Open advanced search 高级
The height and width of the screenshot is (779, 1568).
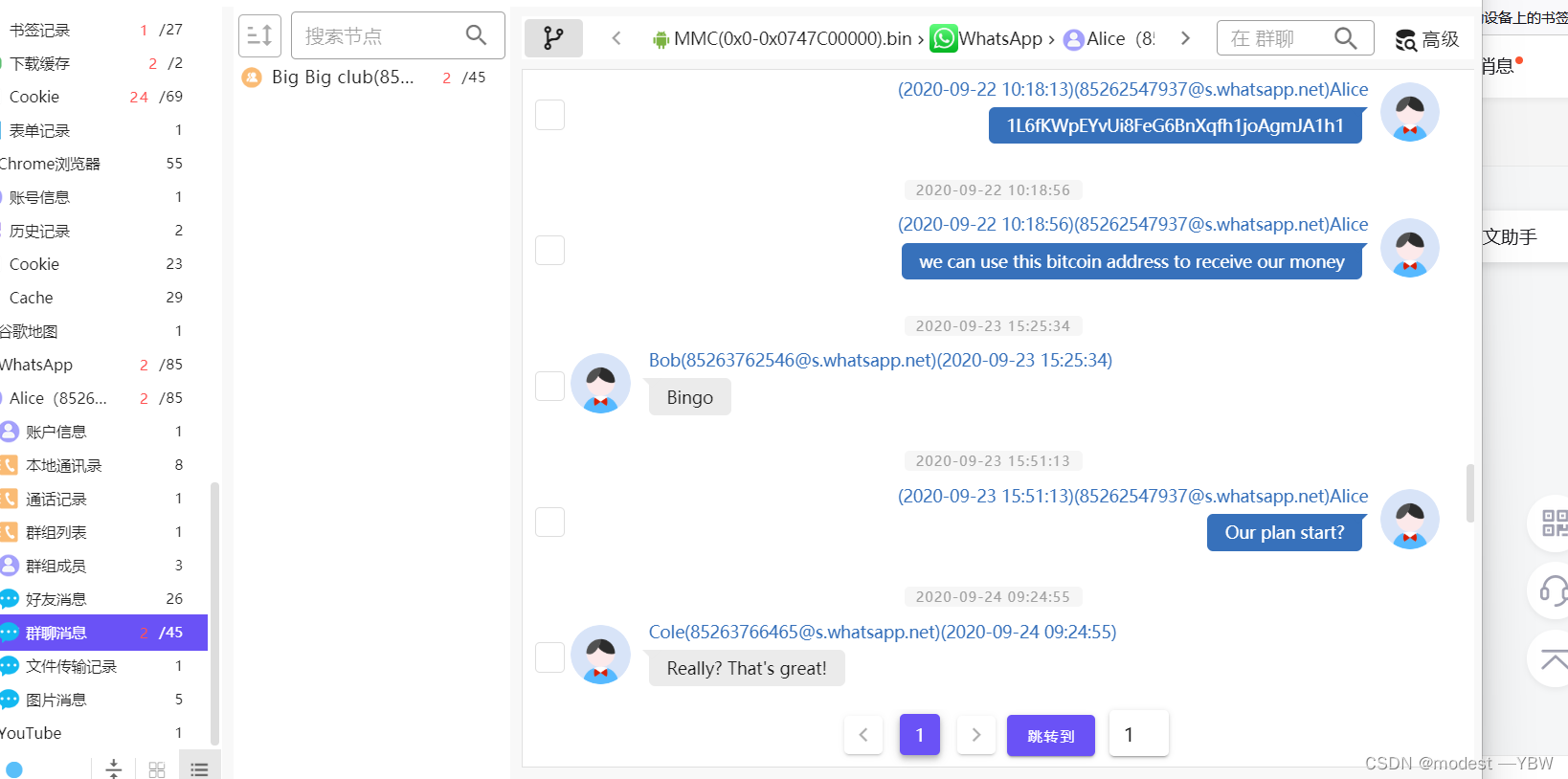1426,39
